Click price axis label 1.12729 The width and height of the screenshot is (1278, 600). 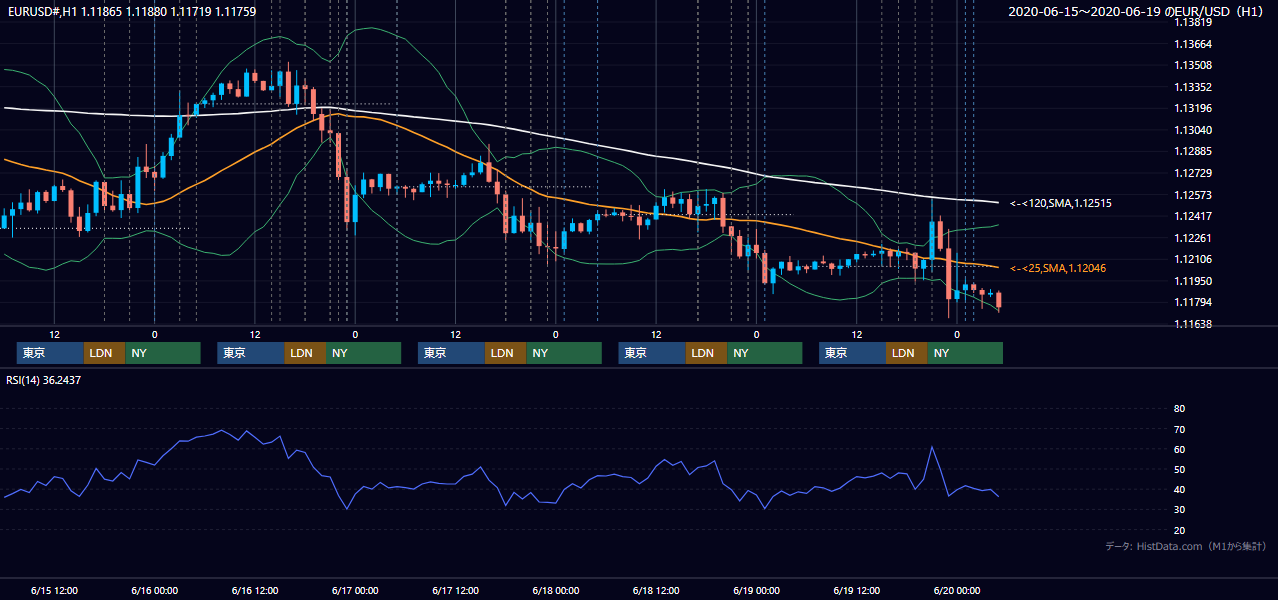1193,173
